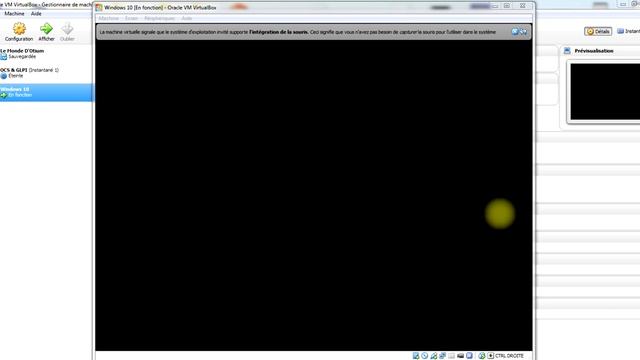This screenshot has width=640, height=360.
Task: Click the Prévisualisation monitor icon
Action: (x=567, y=51)
